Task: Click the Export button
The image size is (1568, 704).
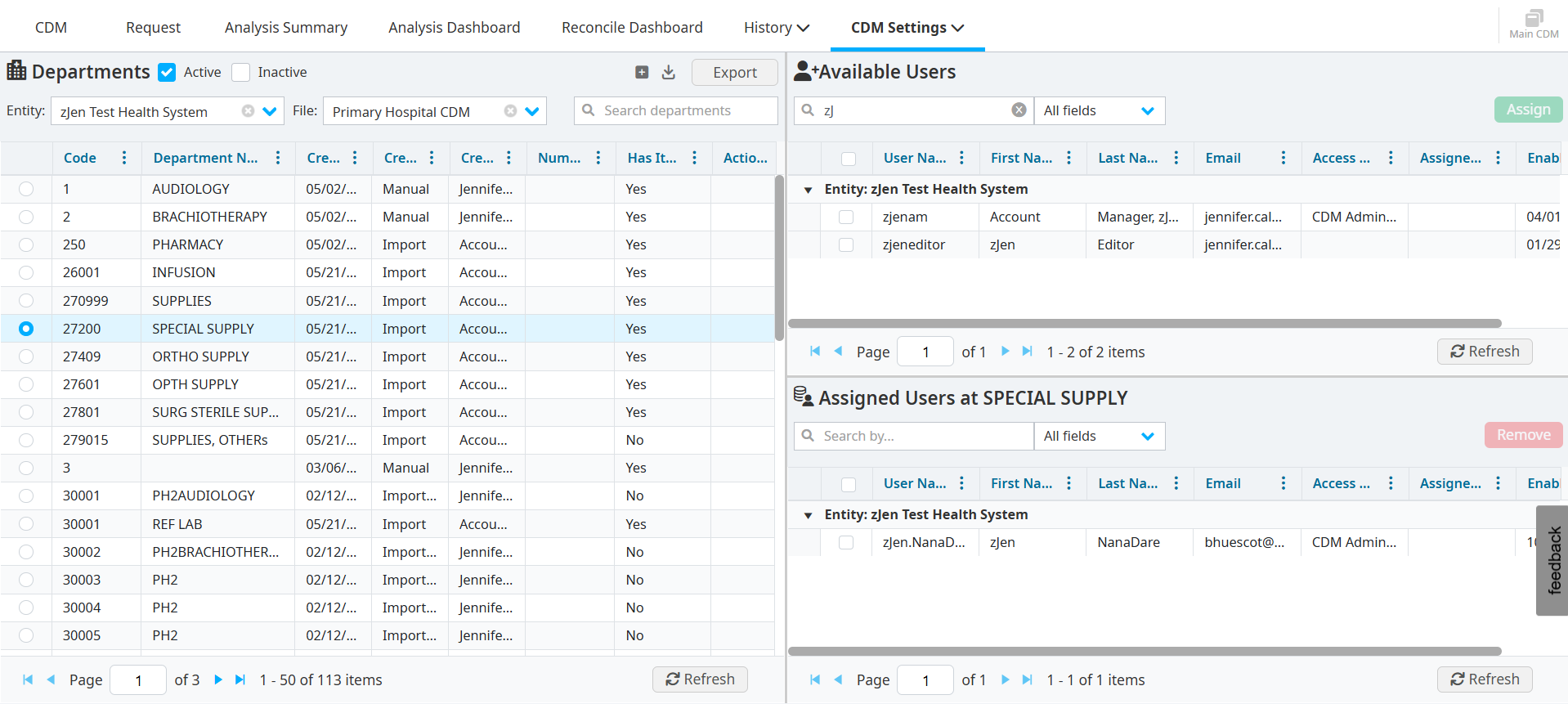Action: tap(734, 73)
